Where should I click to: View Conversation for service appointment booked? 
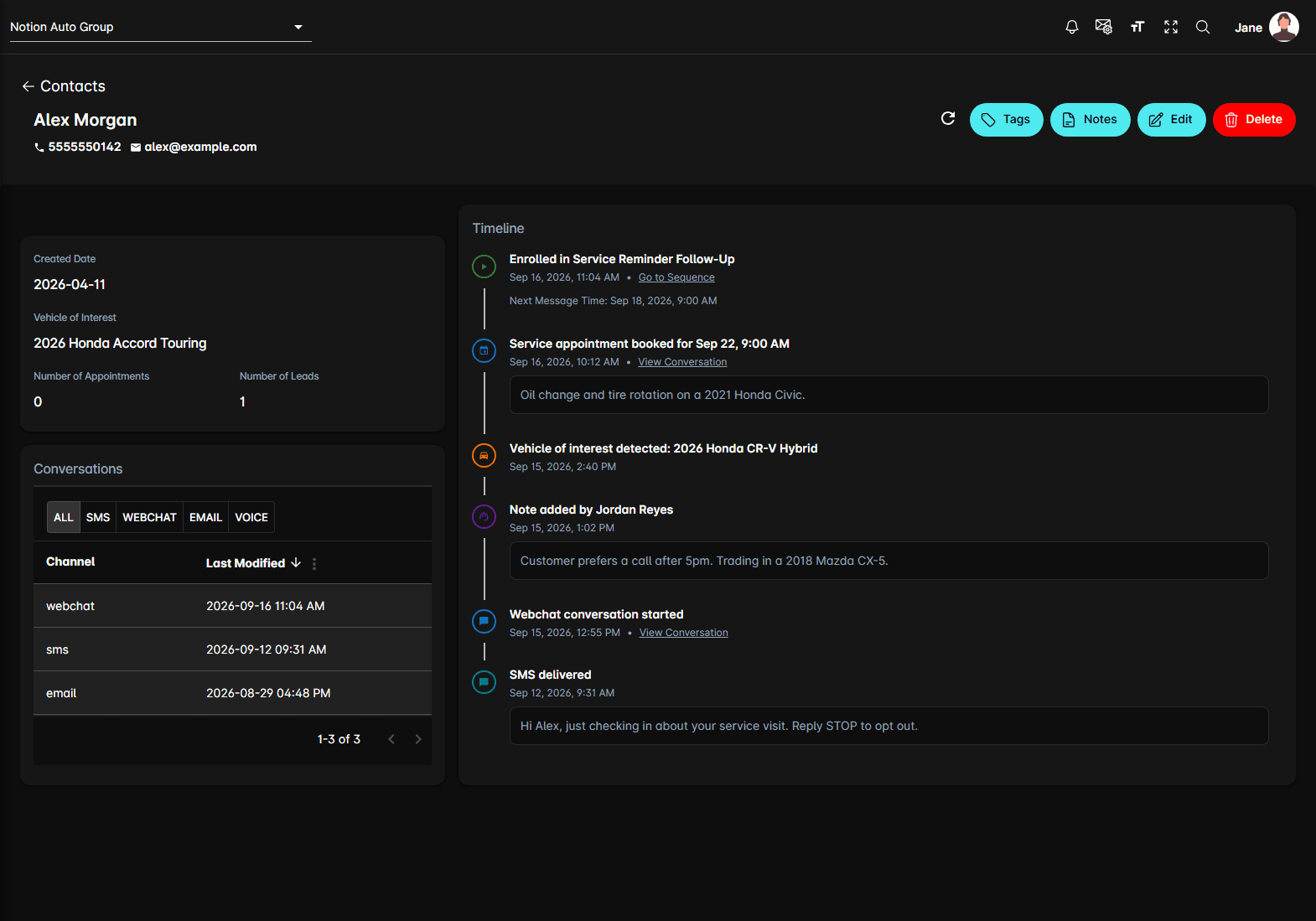coord(682,362)
